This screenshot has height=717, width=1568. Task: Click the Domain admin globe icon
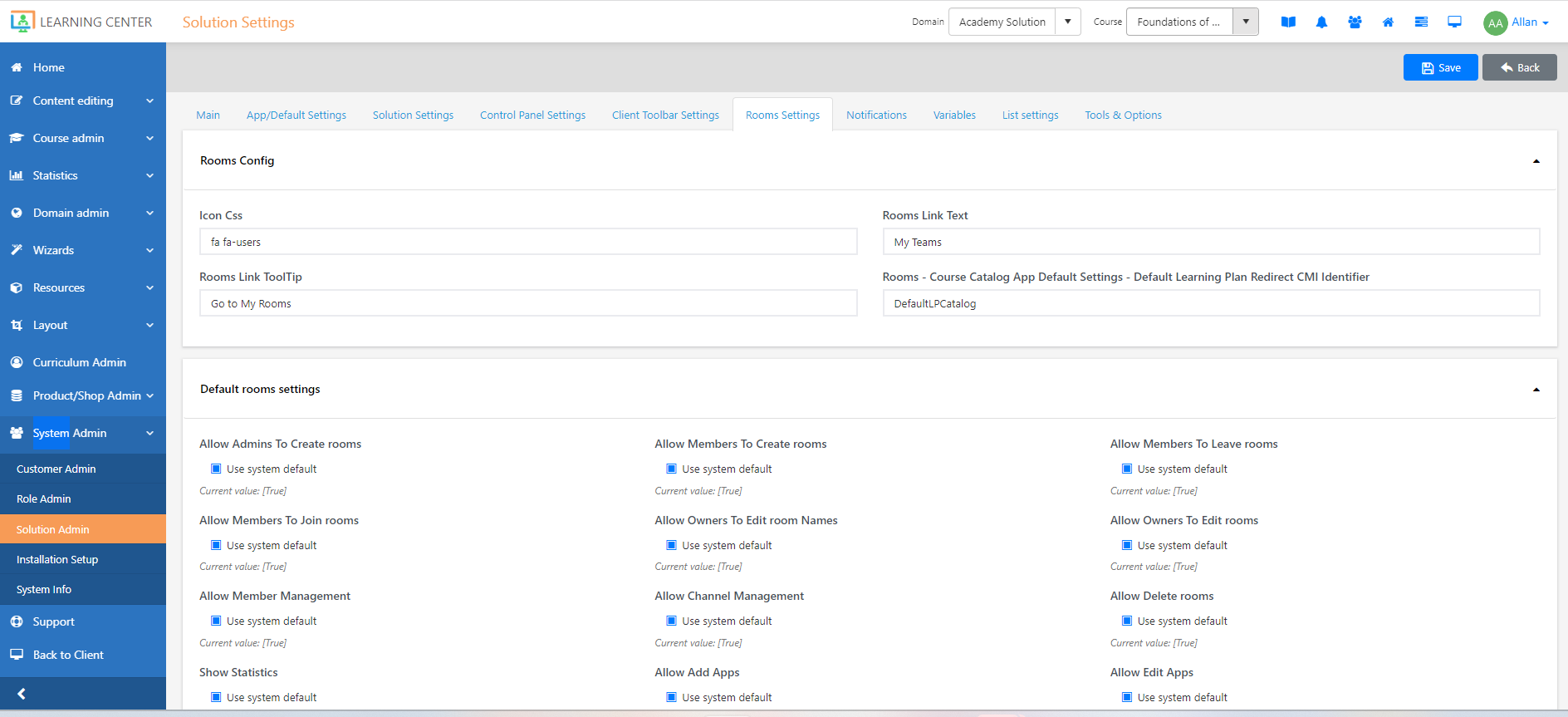click(17, 213)
